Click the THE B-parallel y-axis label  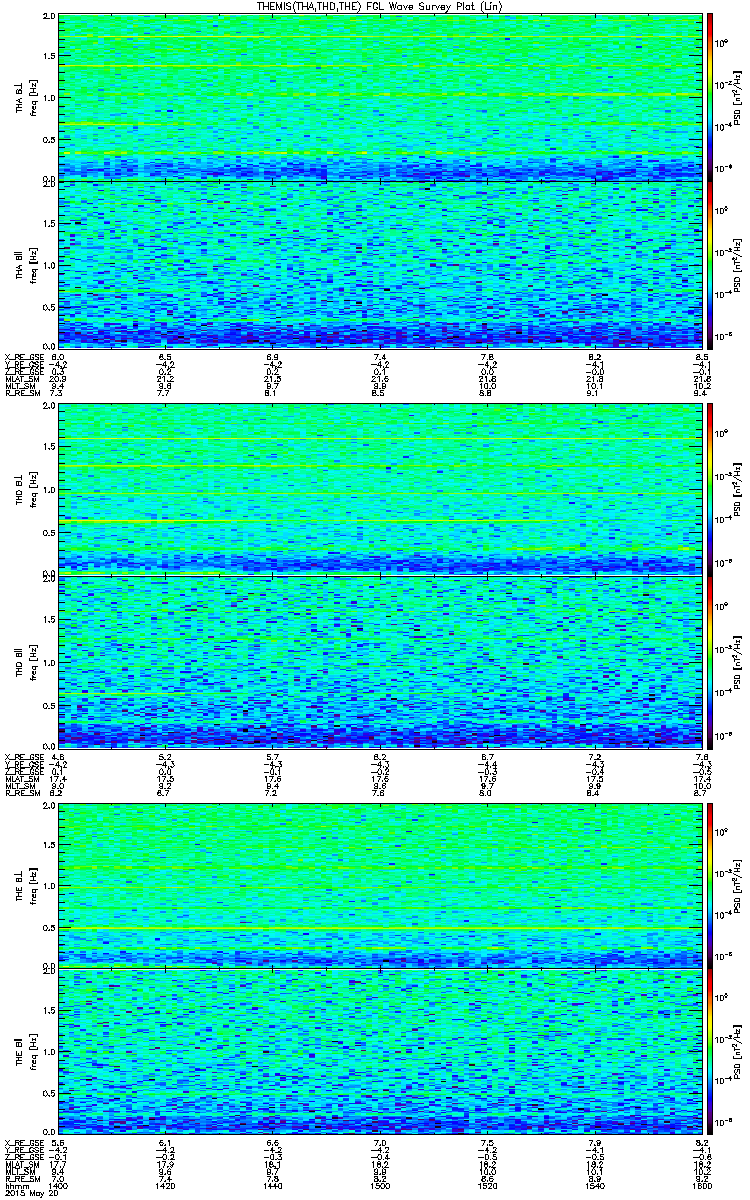tap(19, 1051)
